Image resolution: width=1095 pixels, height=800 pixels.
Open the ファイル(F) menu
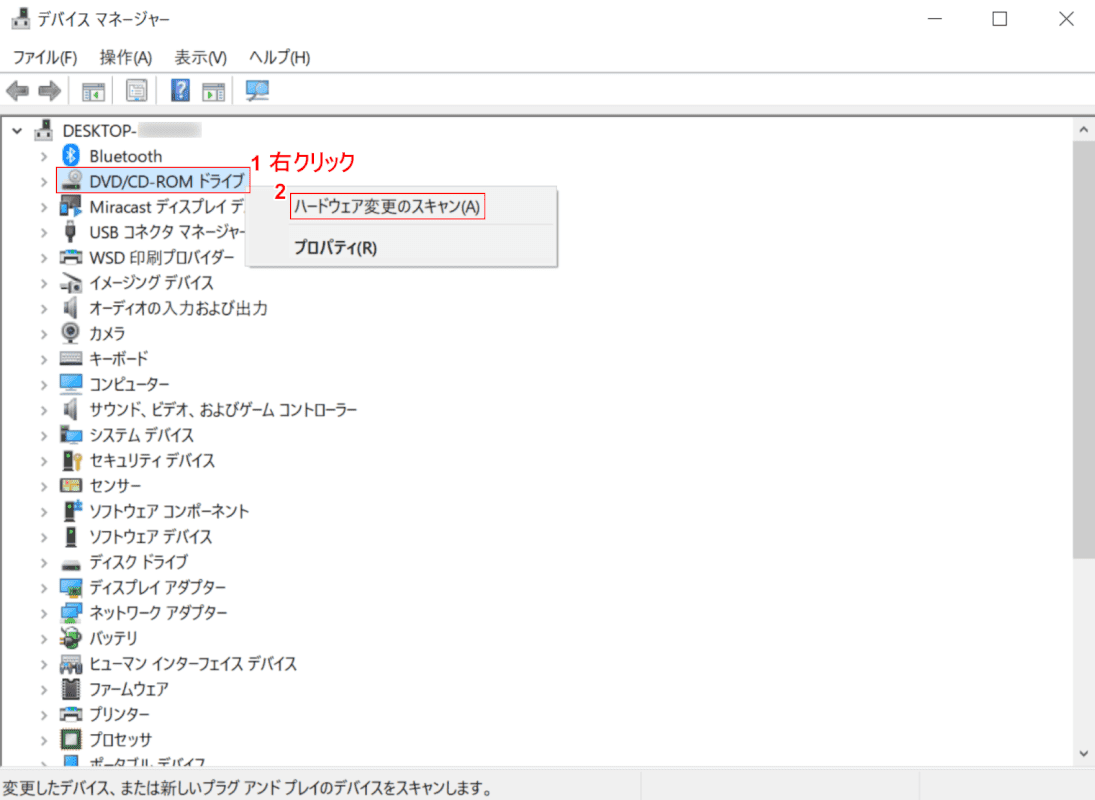tap(45, 57)
